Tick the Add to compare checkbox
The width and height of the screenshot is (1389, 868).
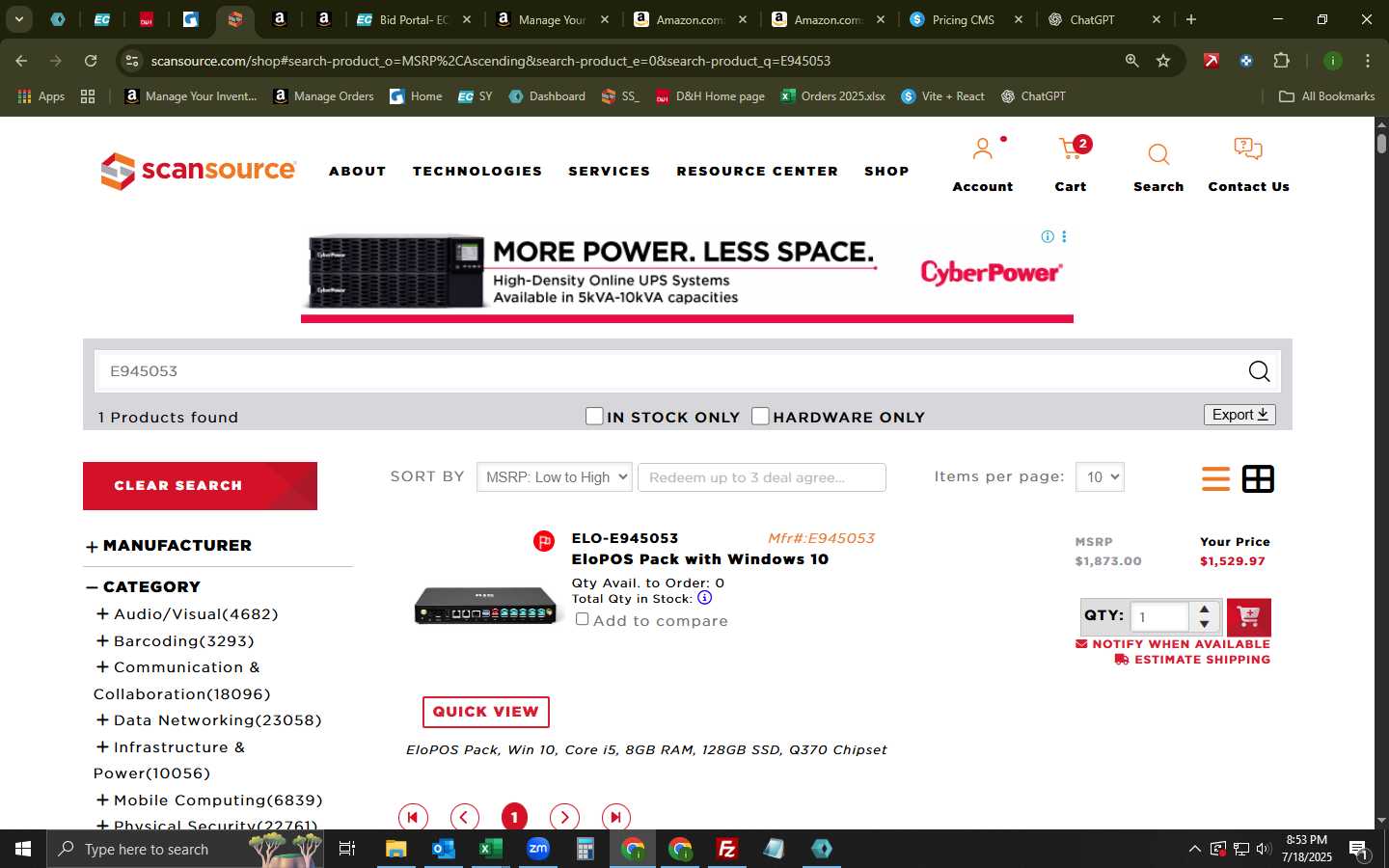[582, 619]
